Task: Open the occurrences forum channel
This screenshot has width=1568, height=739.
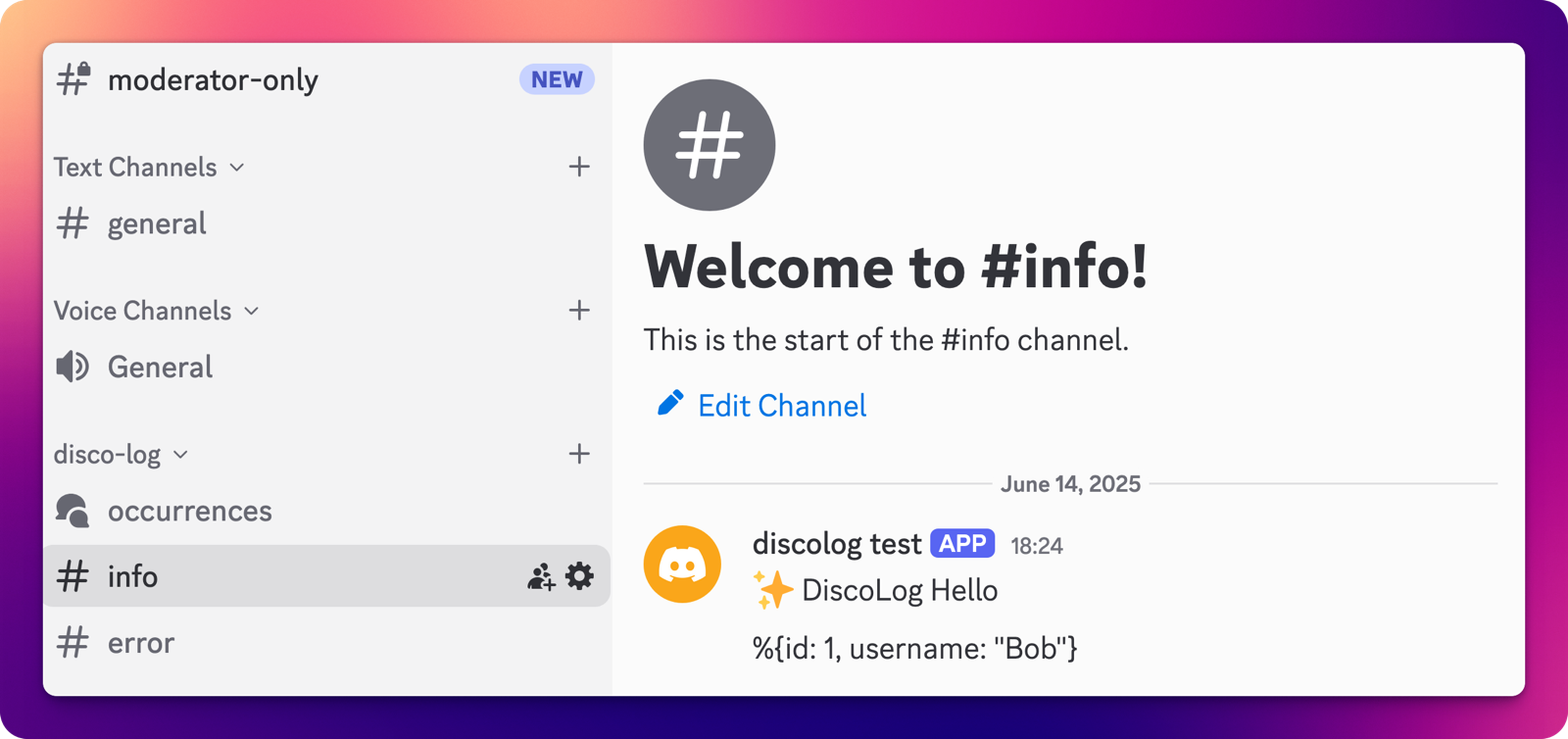Action: coord(189,511)
